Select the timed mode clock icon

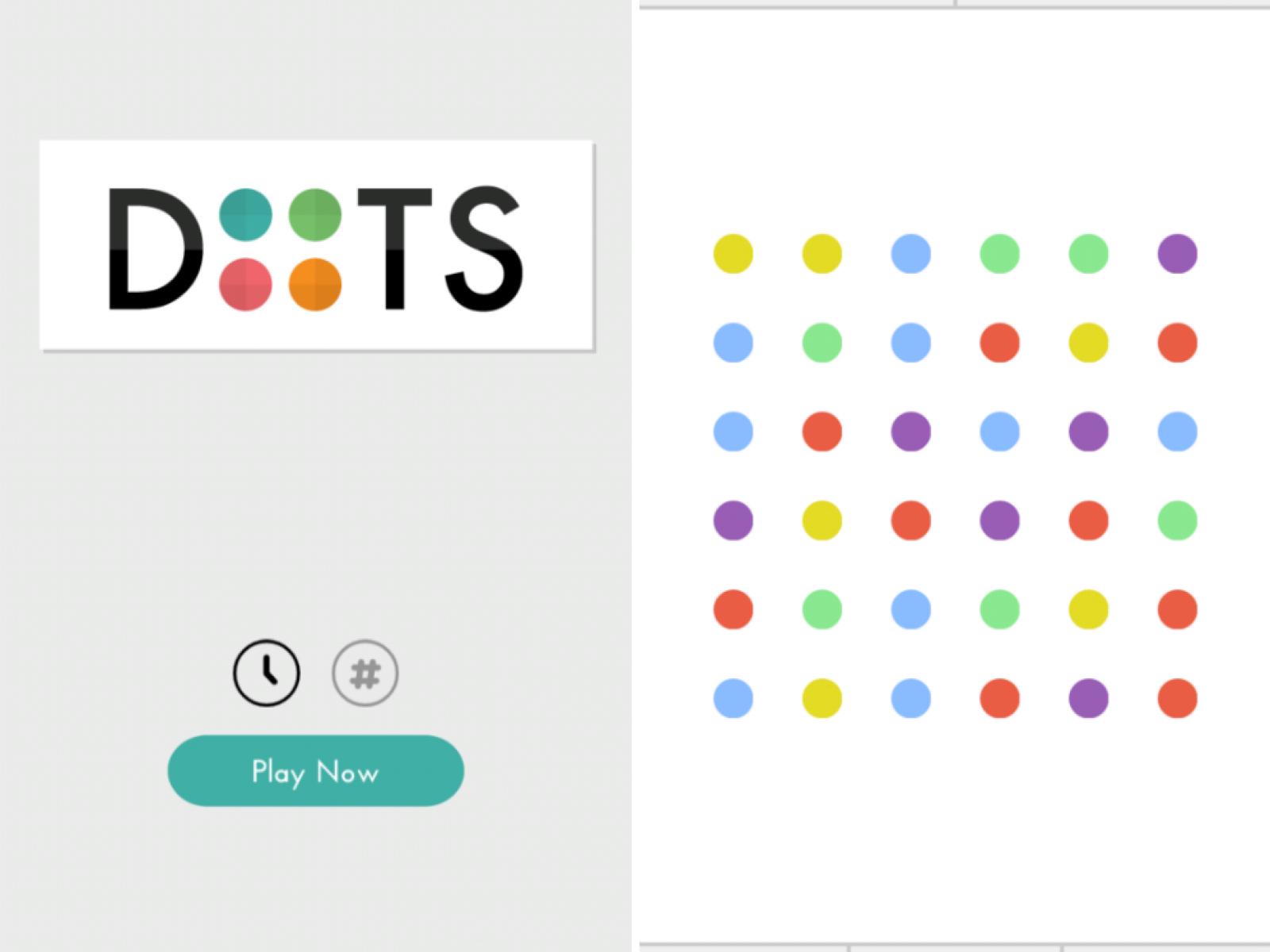[267, 673]
